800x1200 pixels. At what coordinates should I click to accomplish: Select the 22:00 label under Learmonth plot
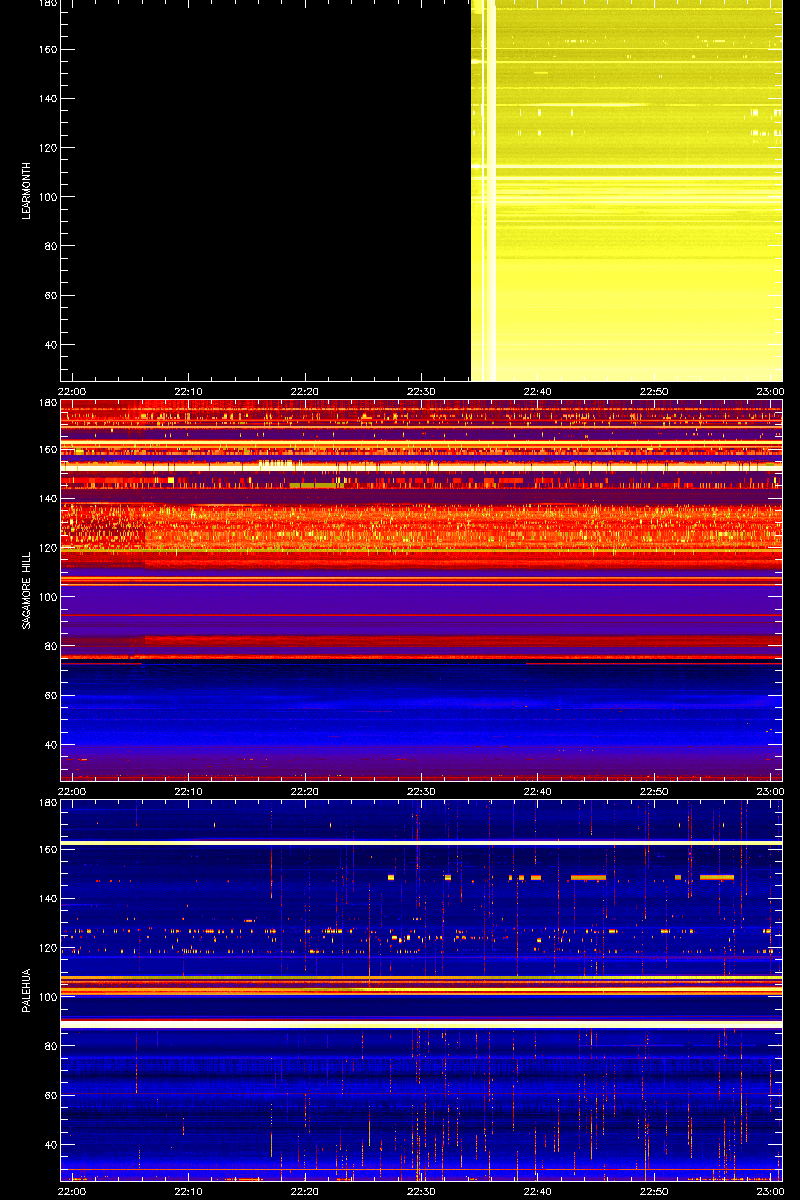tap(72, 391)
